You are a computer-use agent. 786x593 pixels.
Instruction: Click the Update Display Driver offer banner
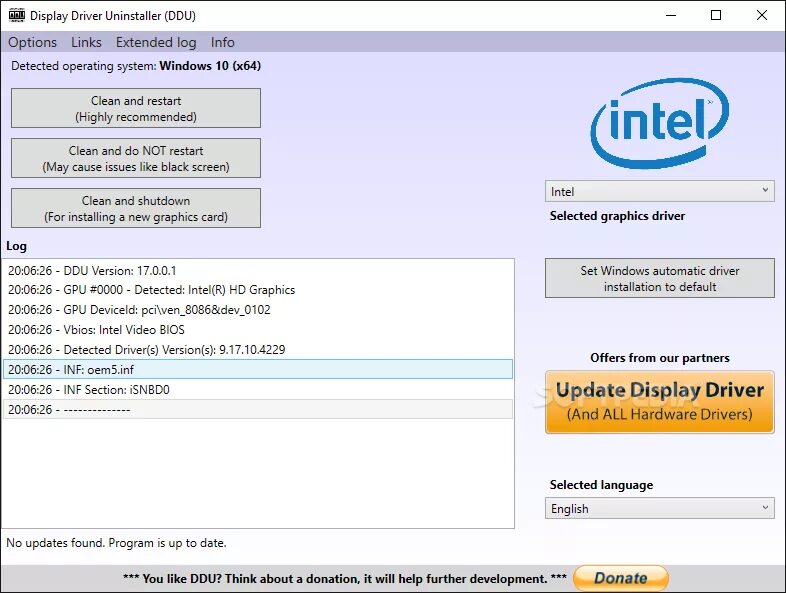click(660, 402)
